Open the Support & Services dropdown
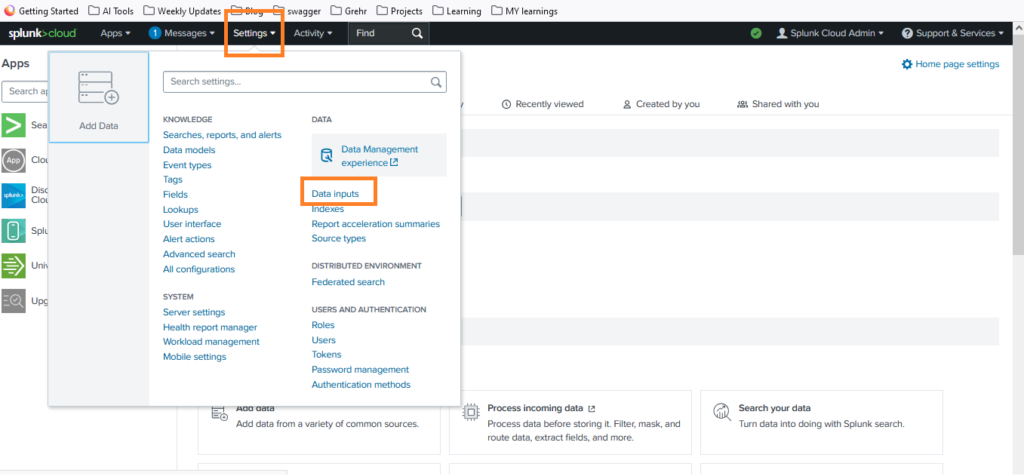The height and width of the screenshot is (476, 1024). pos(953,33)
